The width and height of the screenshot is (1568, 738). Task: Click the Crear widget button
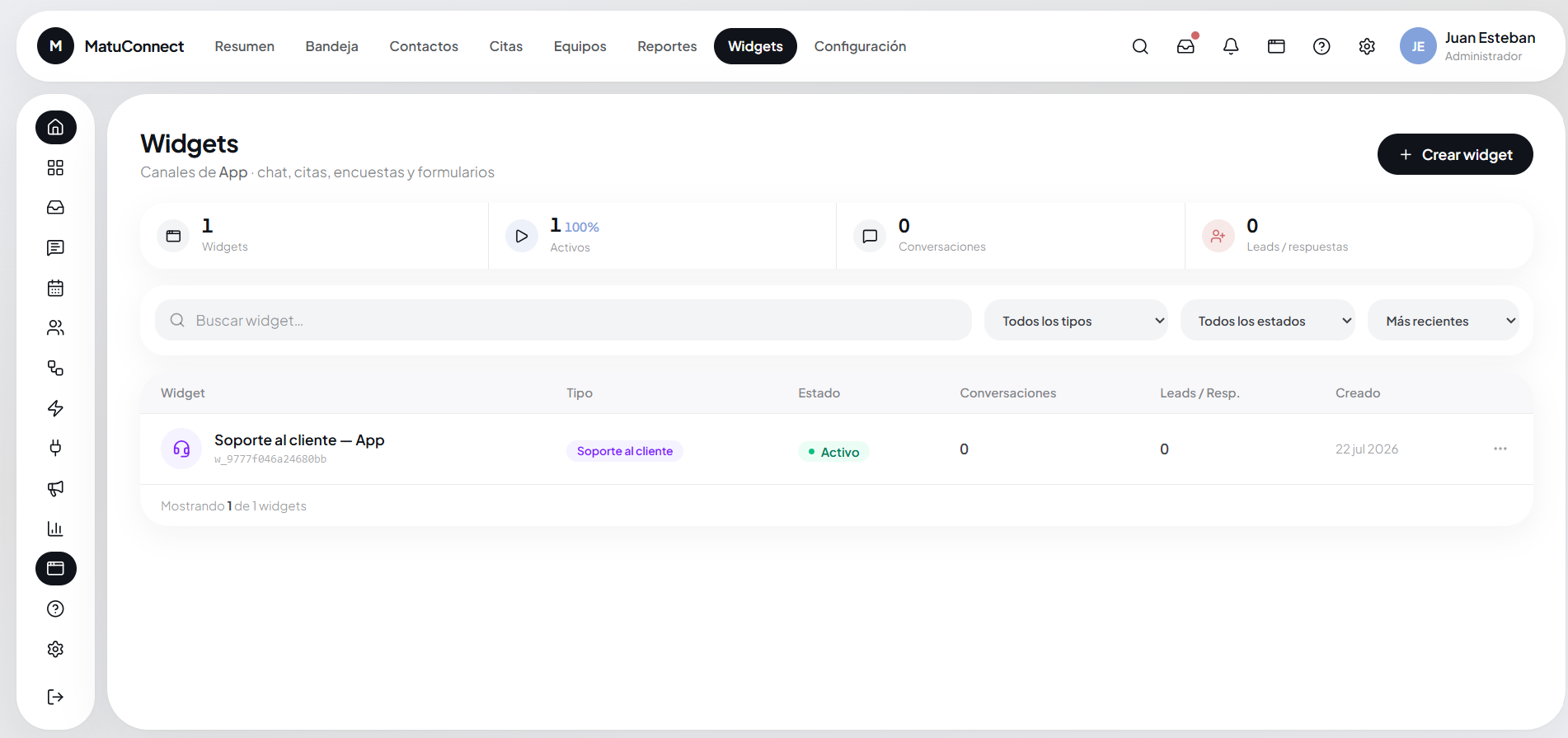pos(1455,154)
